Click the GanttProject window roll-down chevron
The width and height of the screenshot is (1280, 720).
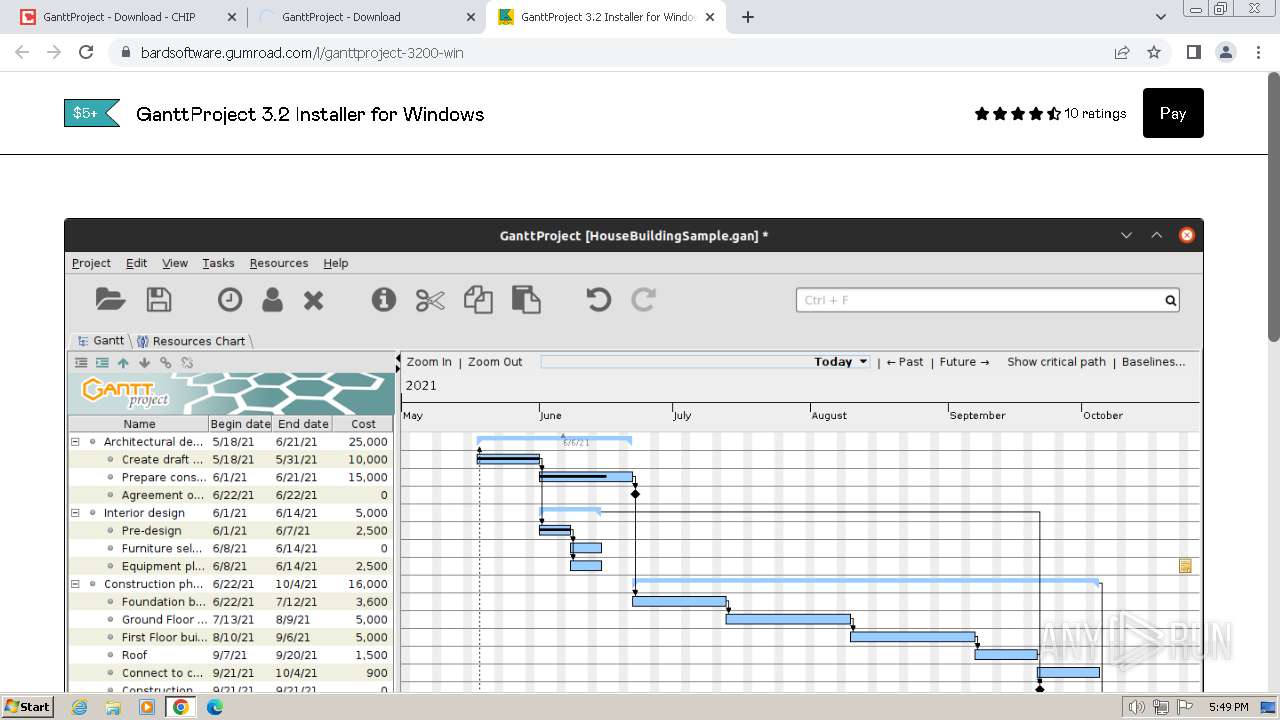tap(1126, 236)
